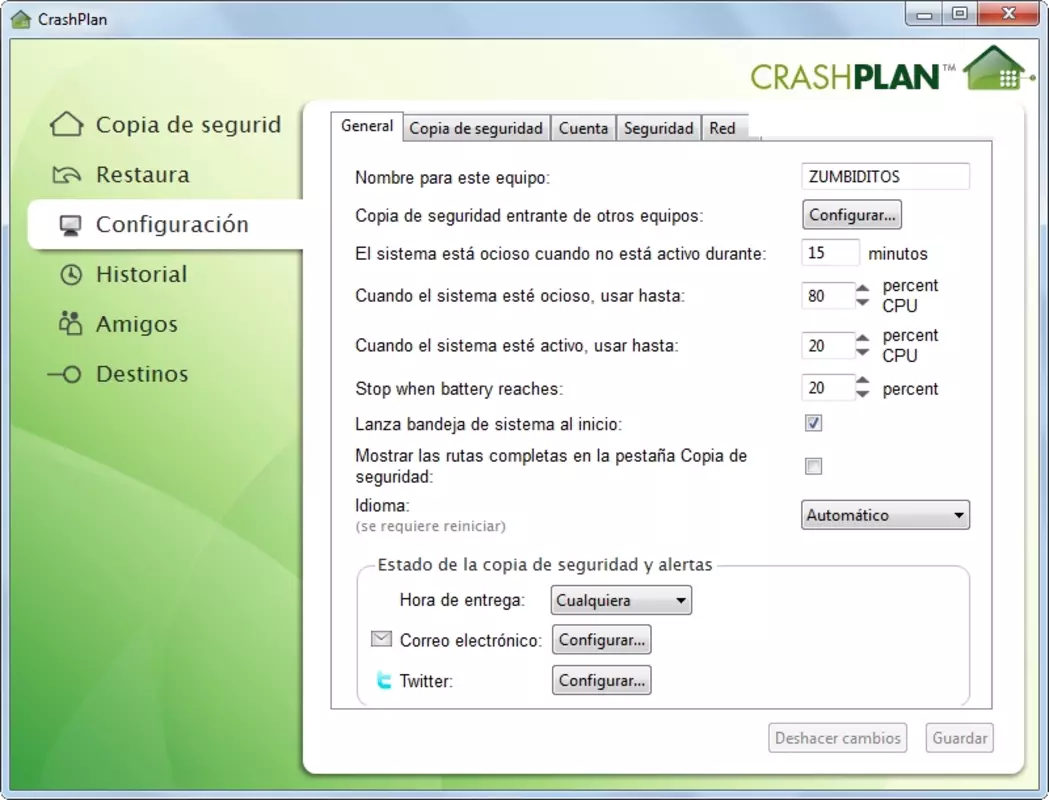Click the people icon beside Amigos

[x=70, y=323]
